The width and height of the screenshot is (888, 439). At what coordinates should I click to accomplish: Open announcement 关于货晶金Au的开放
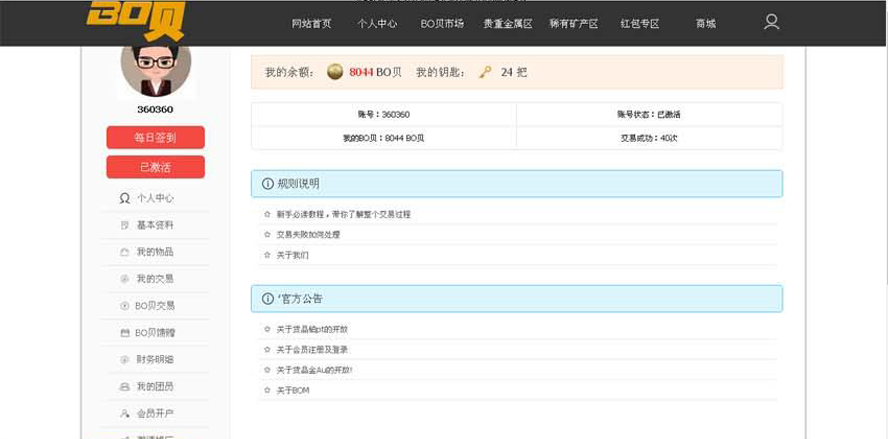(314, 370)
